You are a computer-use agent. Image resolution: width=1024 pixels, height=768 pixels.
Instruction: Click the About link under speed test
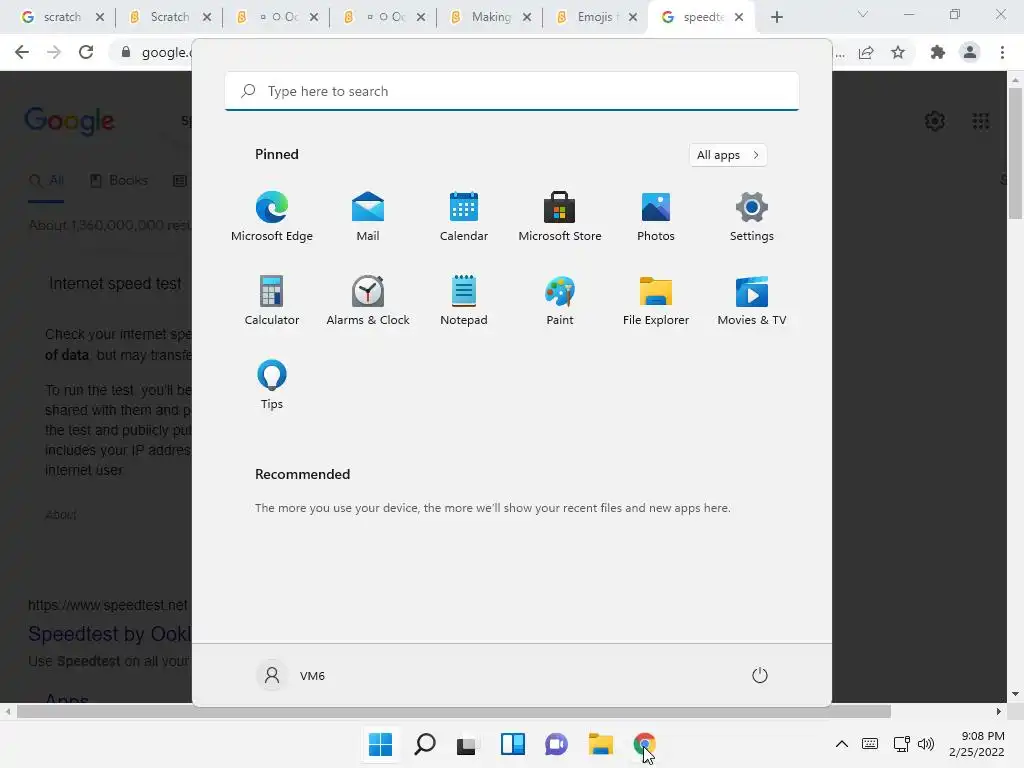pos(61,515)
